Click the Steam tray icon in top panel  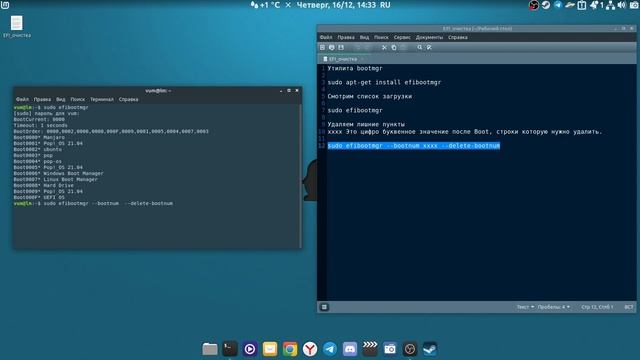click(x=546, y=5)
